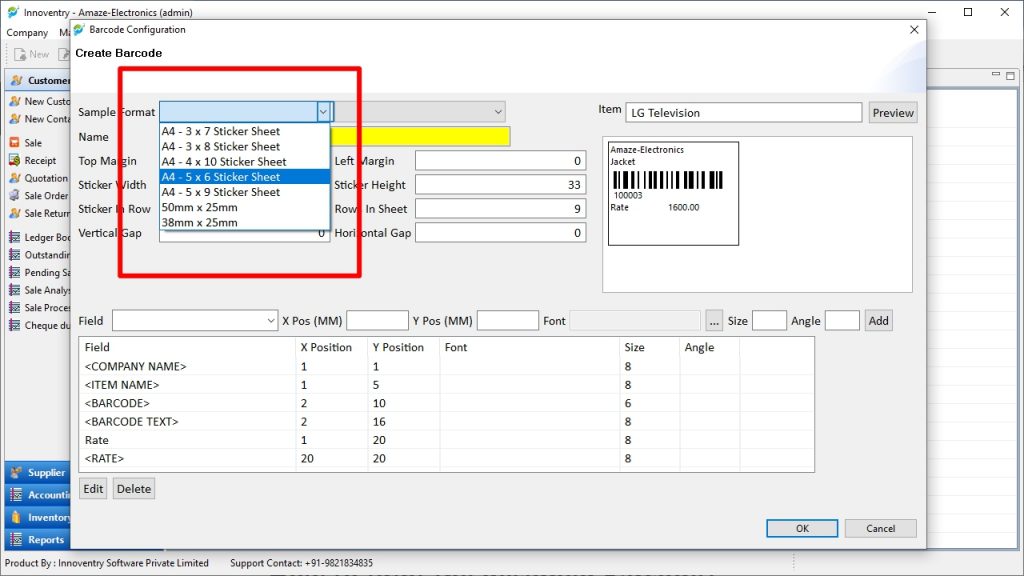This screenshot has height=576, width=1024.
Task: Click the Preview button
Action: 893,112
